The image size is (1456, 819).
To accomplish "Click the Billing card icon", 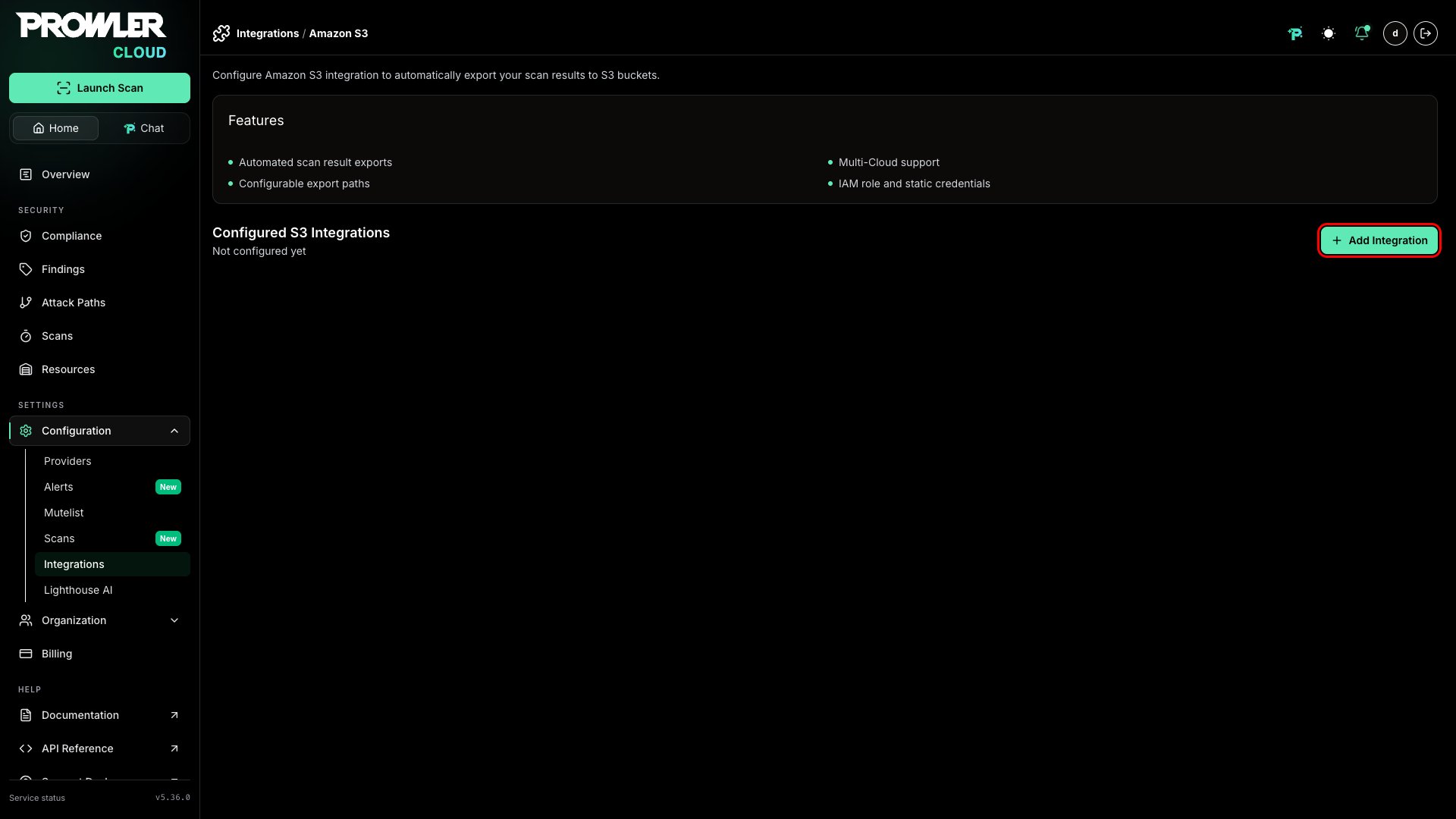I will pos(26,654).
